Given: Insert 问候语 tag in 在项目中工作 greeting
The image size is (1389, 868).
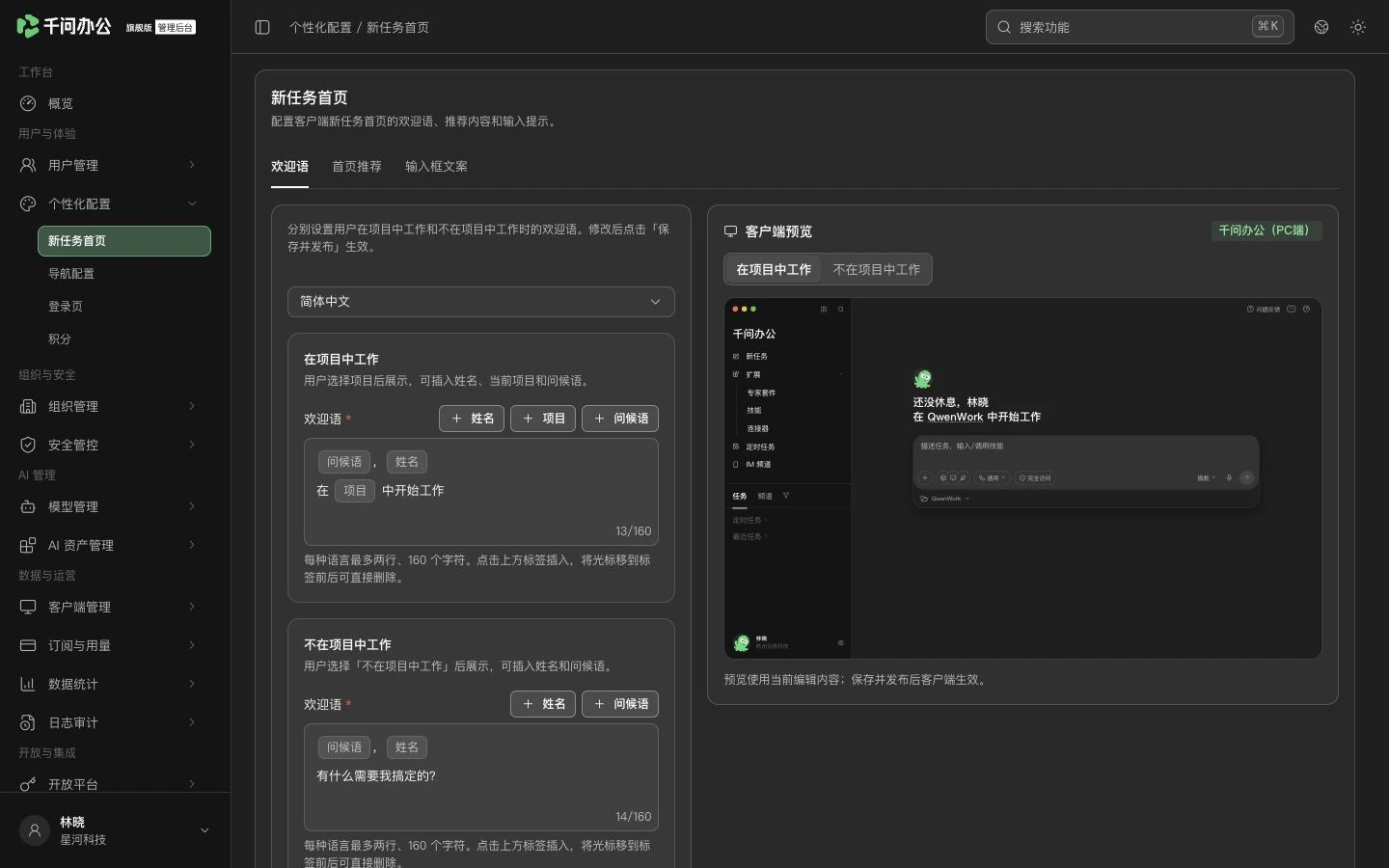Looking at the screenshot, I should click(x=620, y=419).
